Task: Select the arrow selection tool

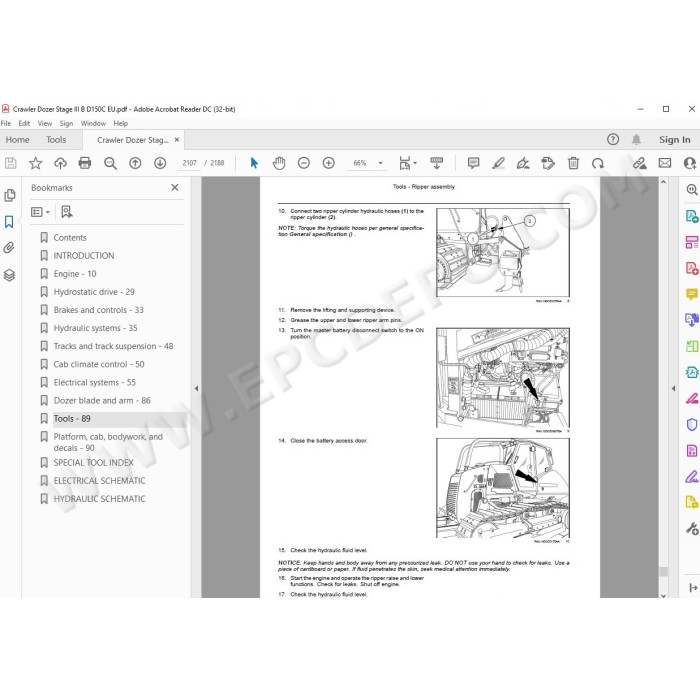Action: click(x=254, y=163)
